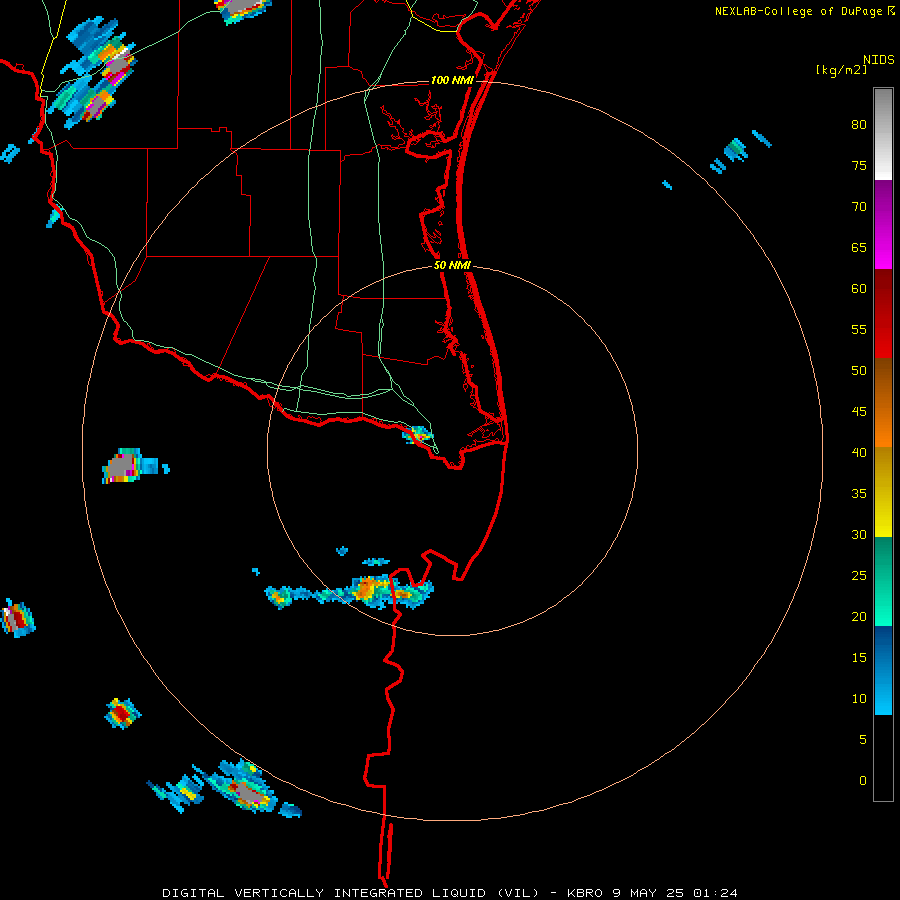Viewport: 900px width, 900px height.
Task: Click the 25 value on the color scale
Action: click(859, 576)
